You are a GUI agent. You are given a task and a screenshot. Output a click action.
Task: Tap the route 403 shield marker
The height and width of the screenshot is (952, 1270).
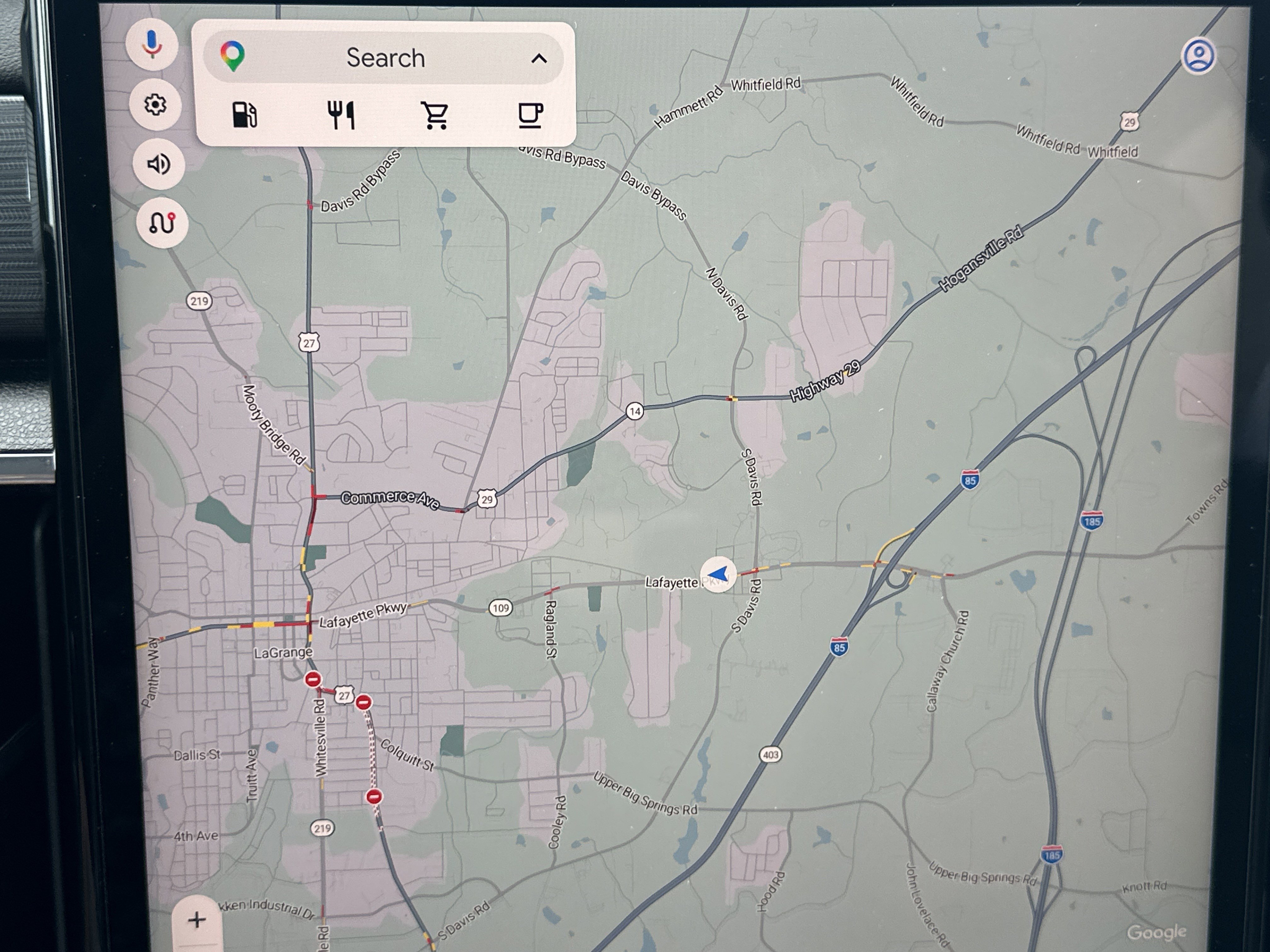pyautogui.click(x=770, y=754)
